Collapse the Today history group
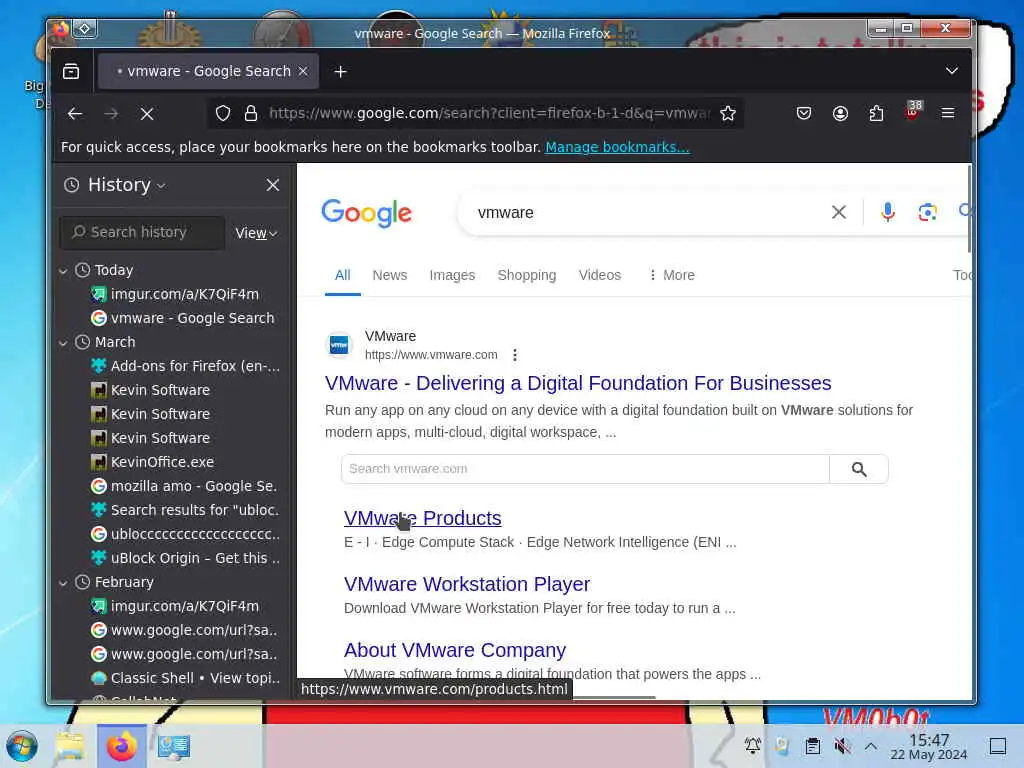This screenshot has height=768, width=1024. pos(63,270)
